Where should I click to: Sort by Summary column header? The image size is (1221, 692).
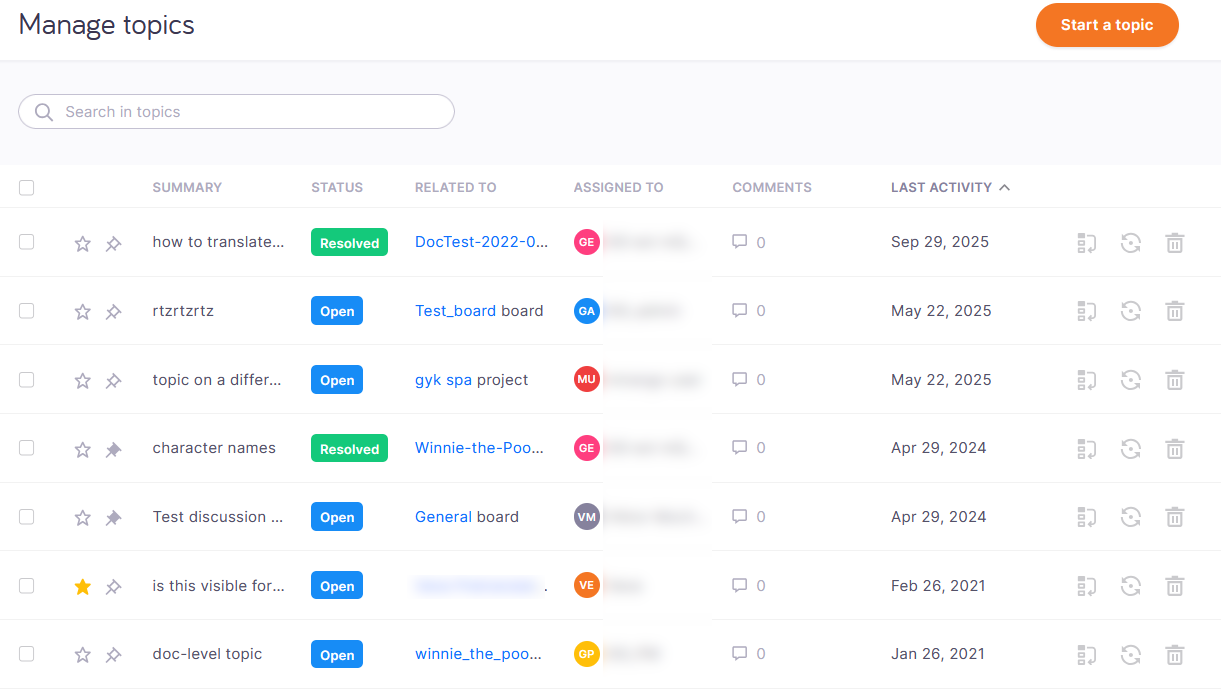(x=187, y=187)
